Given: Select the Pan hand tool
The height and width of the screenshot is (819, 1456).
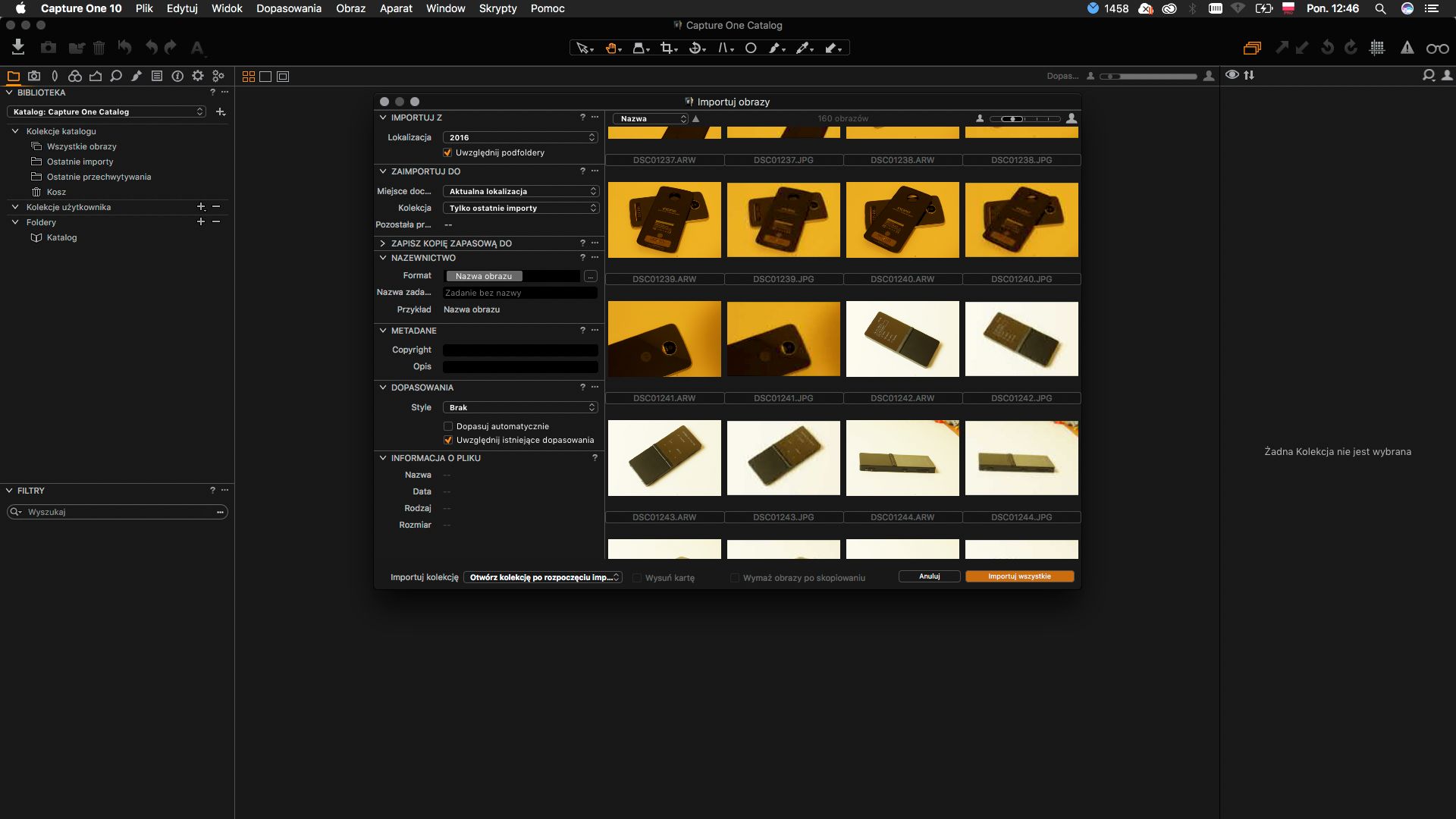Looking at the screenshot, I should 611,48.
